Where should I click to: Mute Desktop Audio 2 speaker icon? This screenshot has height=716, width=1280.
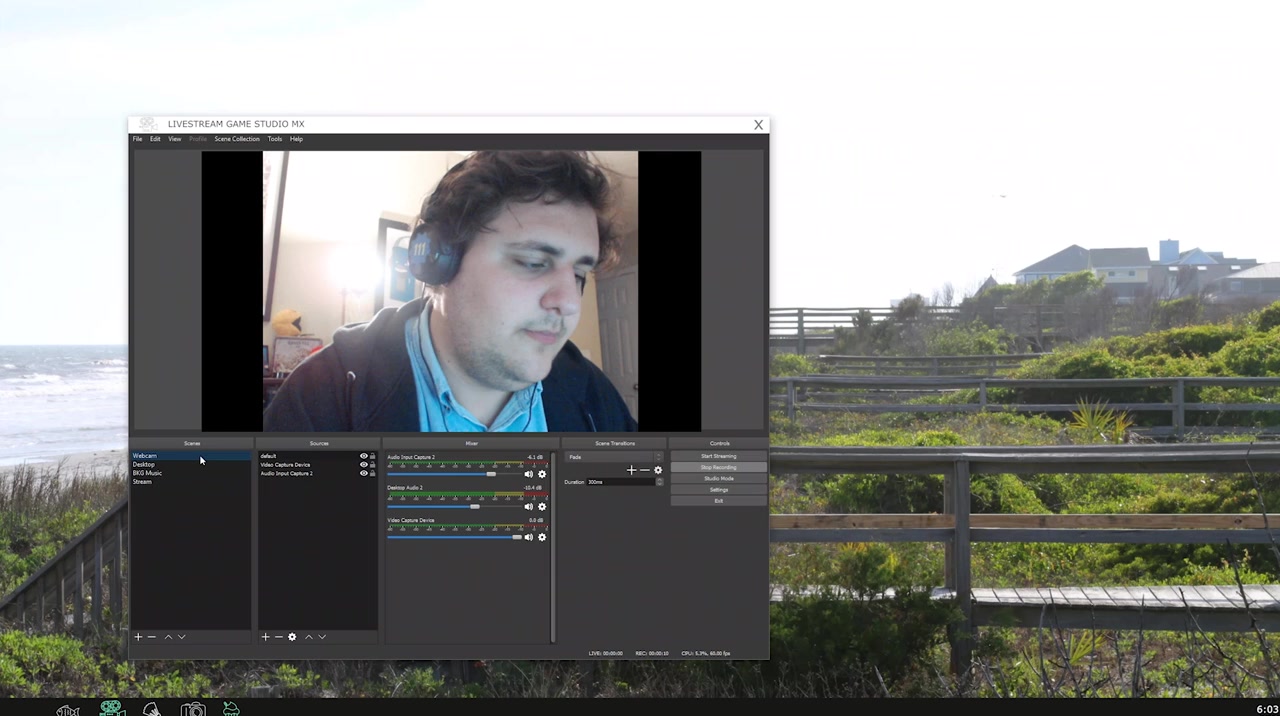point(528,507)
